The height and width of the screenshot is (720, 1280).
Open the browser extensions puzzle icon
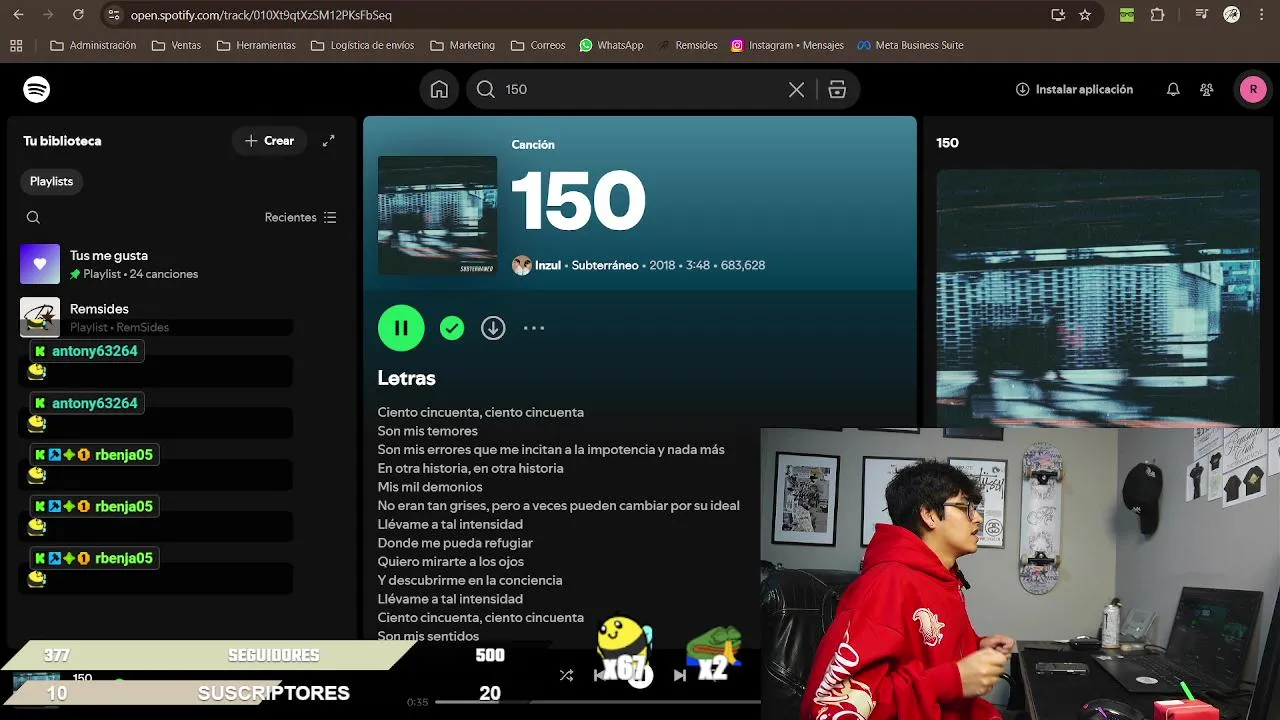pyautogui.click(x=1158, y=15)
